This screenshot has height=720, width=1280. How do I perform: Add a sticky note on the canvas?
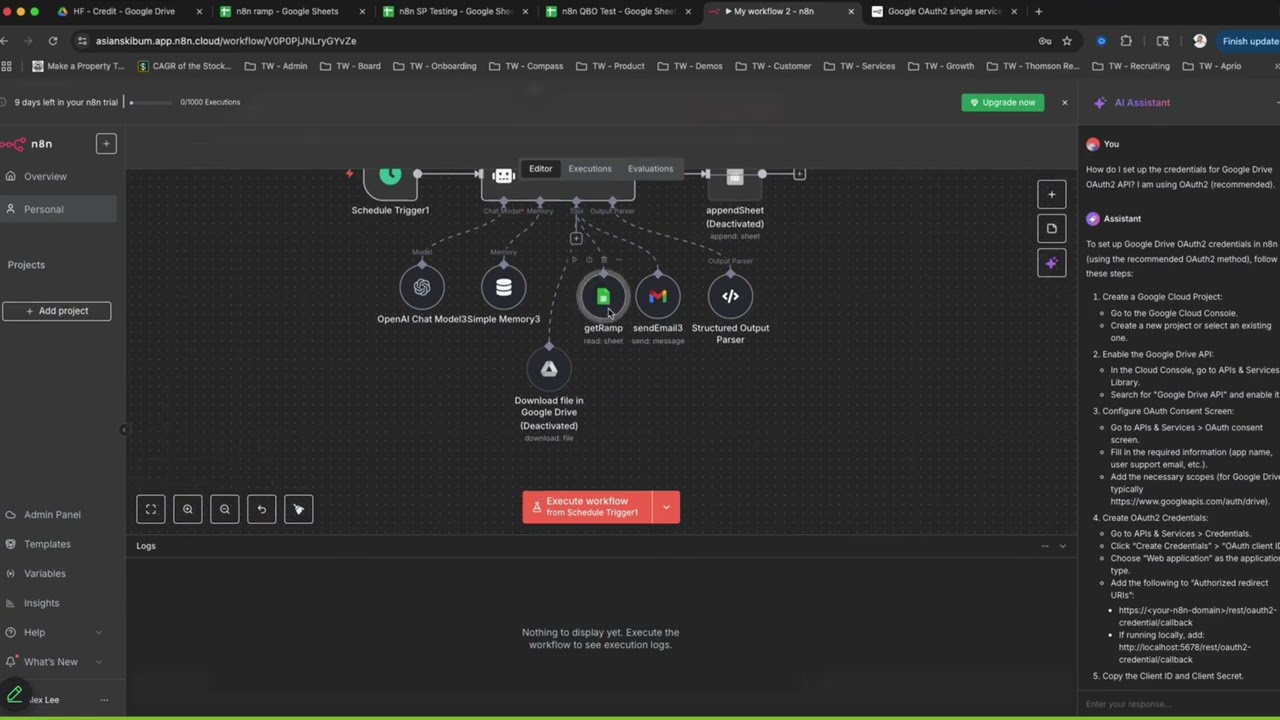(x=1051, y=229)
